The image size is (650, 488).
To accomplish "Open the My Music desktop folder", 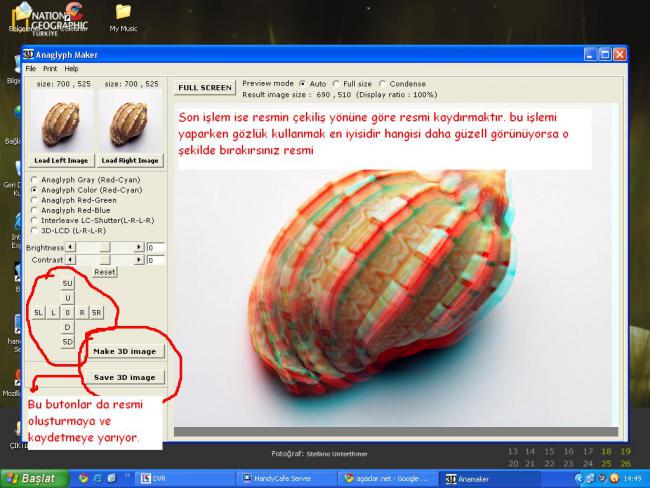I will tap(123, 17).
